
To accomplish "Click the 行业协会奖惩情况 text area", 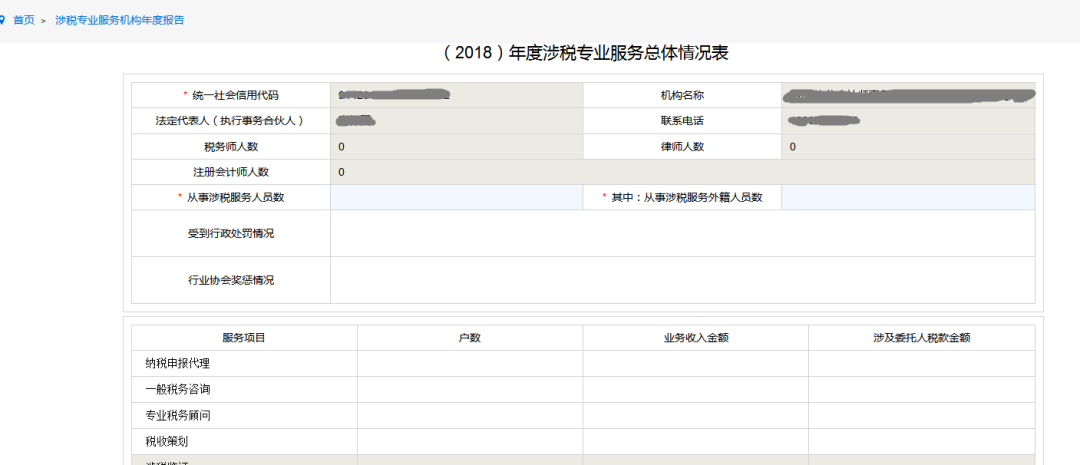I will click(x=683, y=280).
